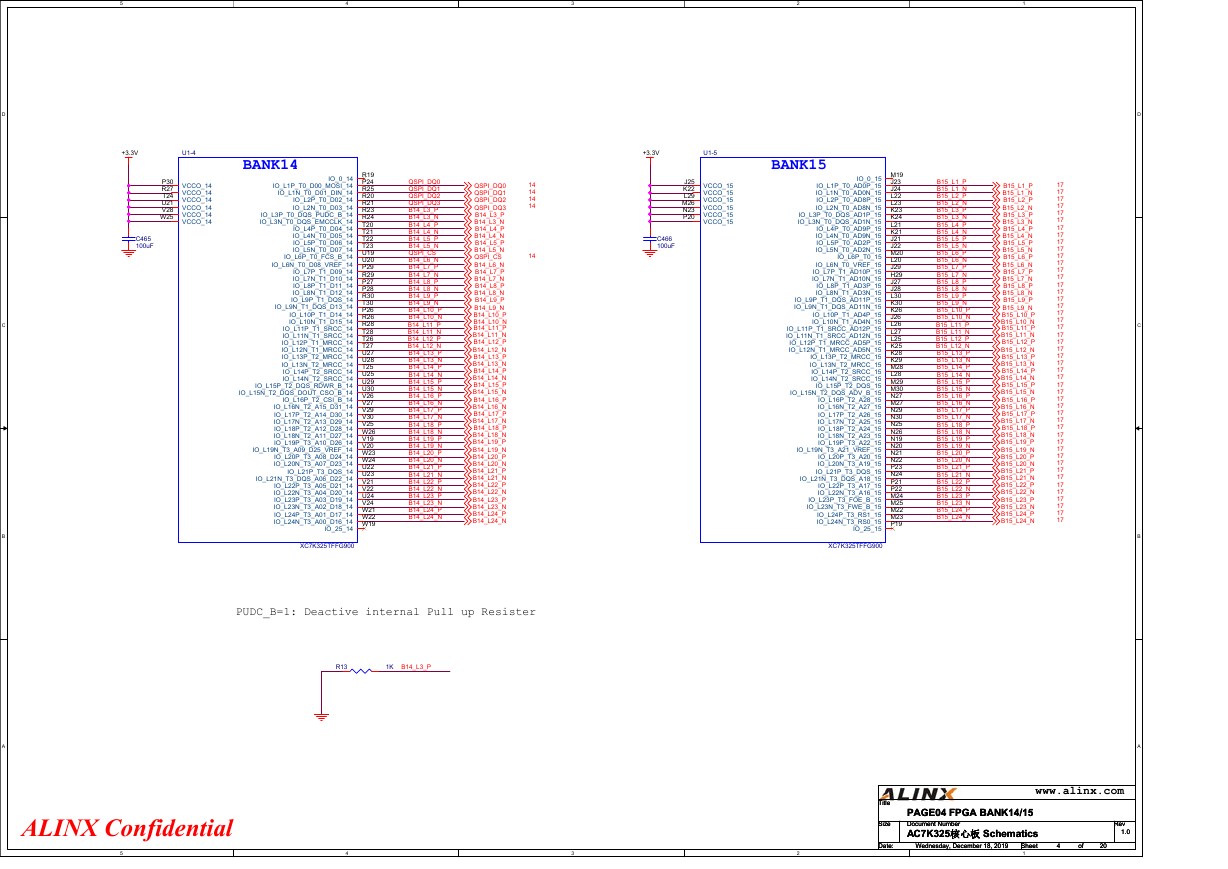Select pin name IO_L23N_T3_FWE_B_15

point(844,507)
